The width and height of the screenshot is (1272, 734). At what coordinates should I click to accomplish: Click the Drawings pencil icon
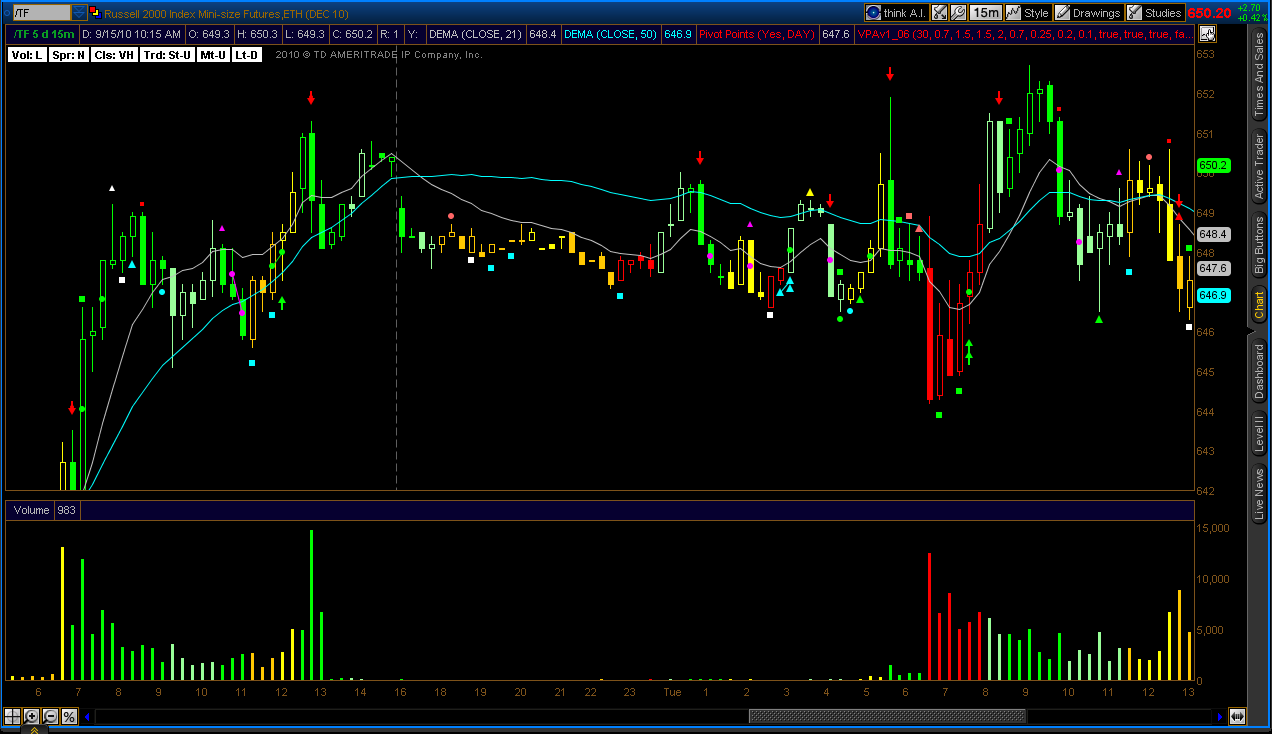[x=1062, y=13]
